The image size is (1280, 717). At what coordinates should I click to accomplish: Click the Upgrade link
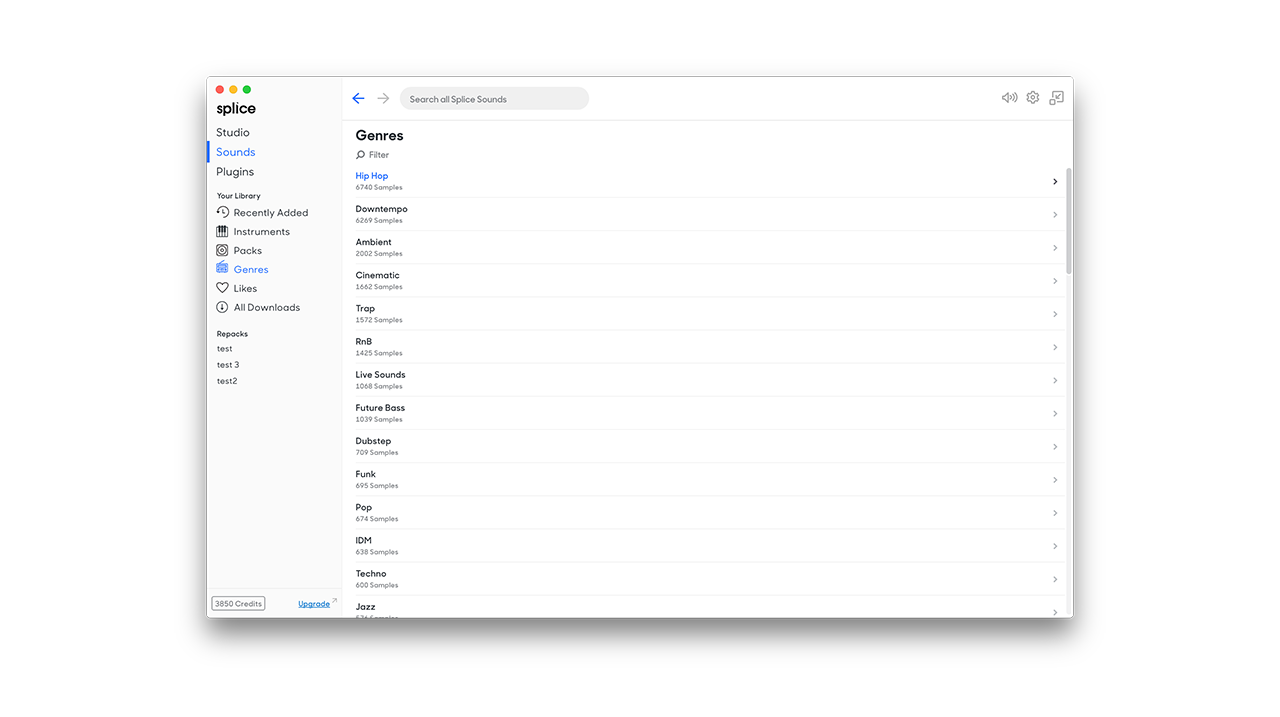(x=314, y=604)
